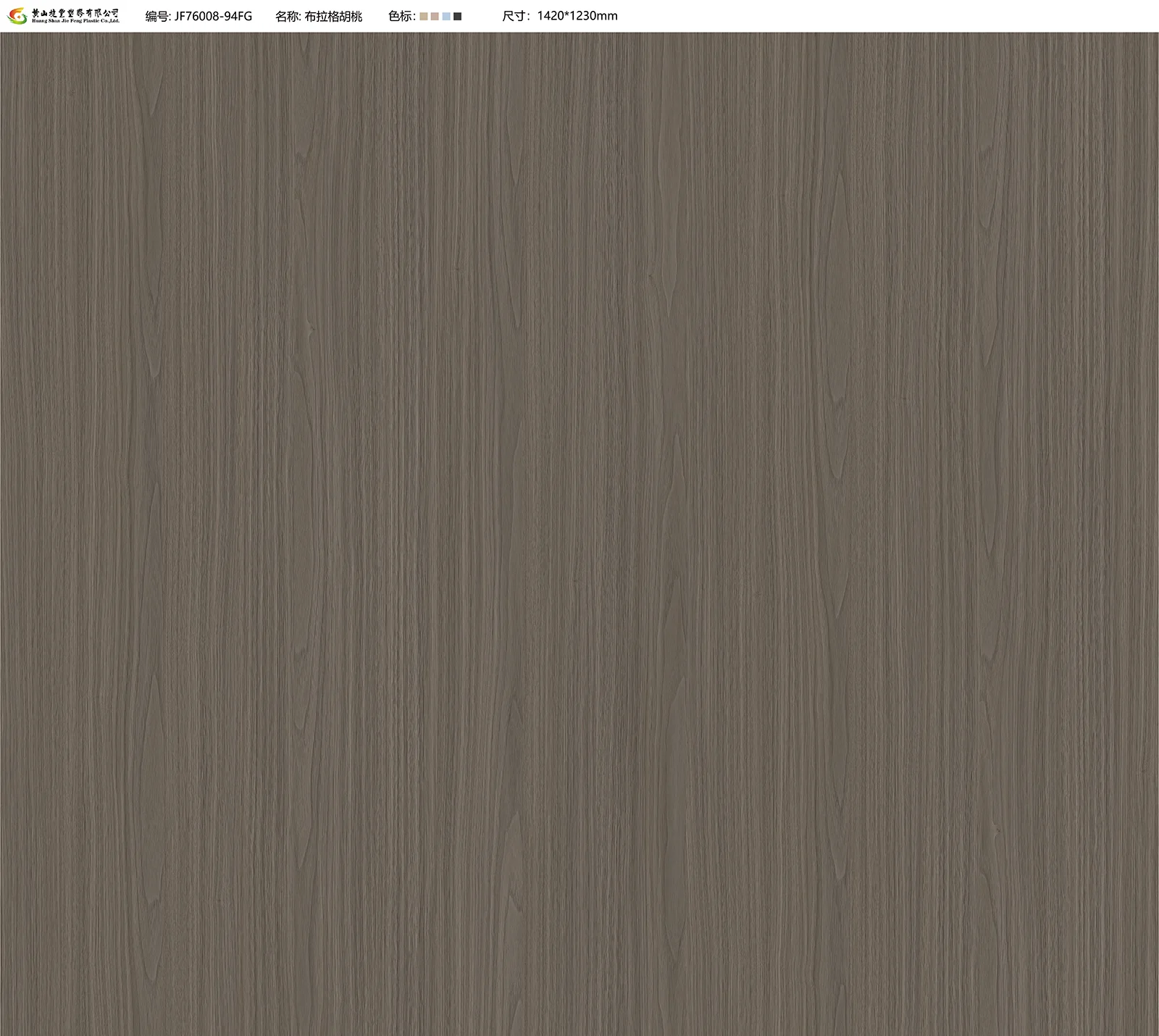
Task: Click the Jie Feng swirl logo icon
Action: (x=16, y=16)
